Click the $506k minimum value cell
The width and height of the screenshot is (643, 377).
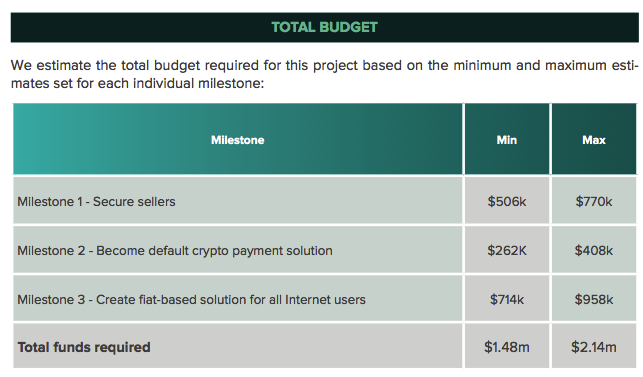point(507,201)
